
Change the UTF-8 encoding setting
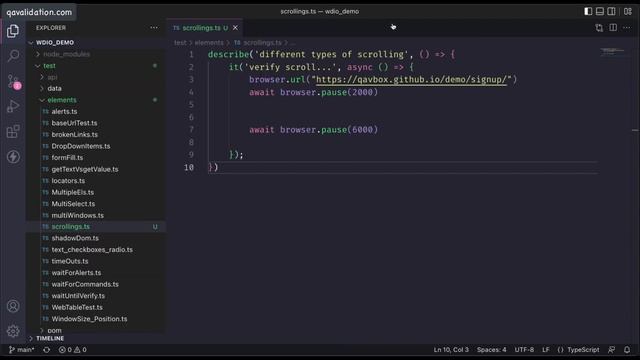(524, 350)
